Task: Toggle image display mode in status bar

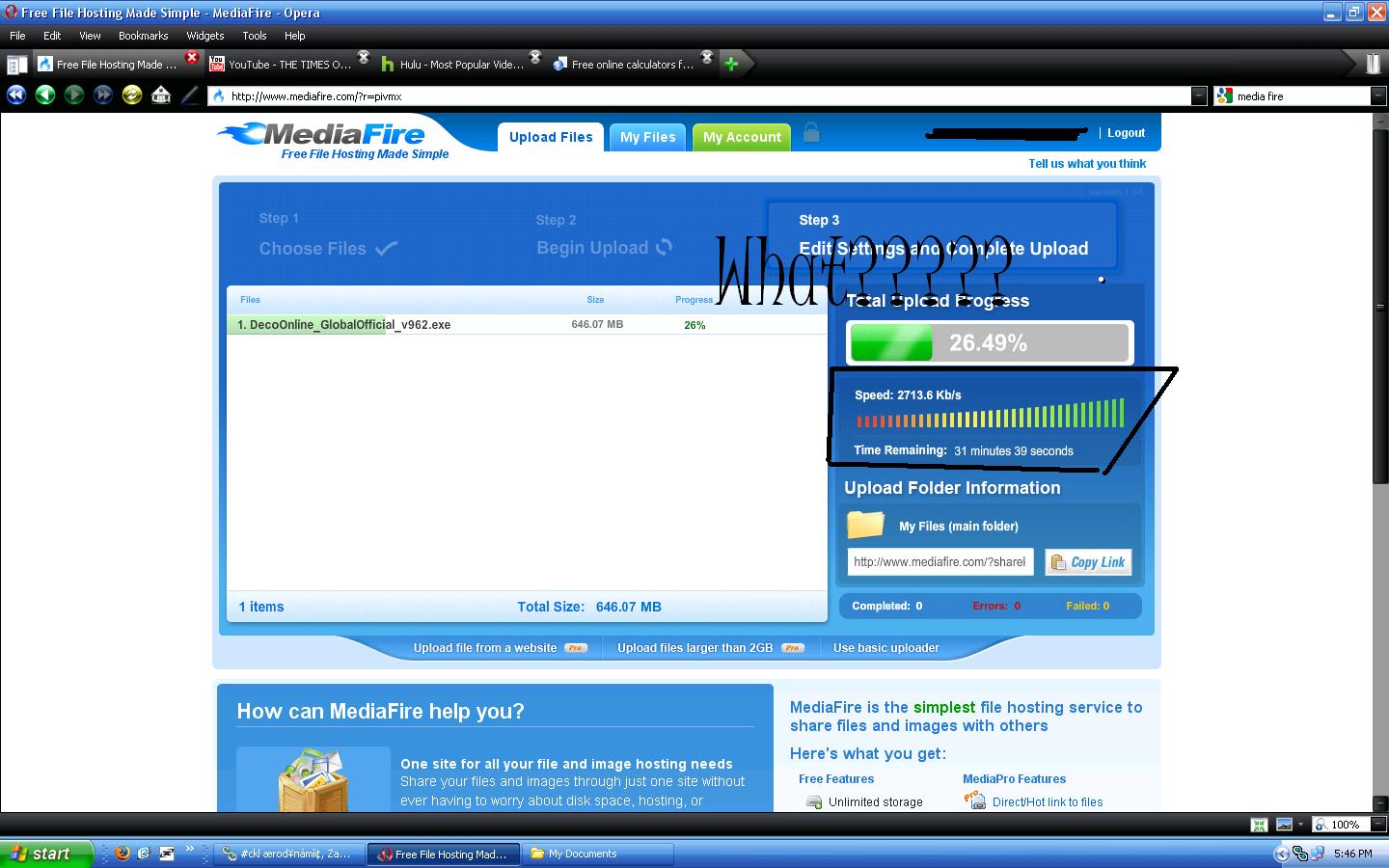Action: coord(1284,825)
